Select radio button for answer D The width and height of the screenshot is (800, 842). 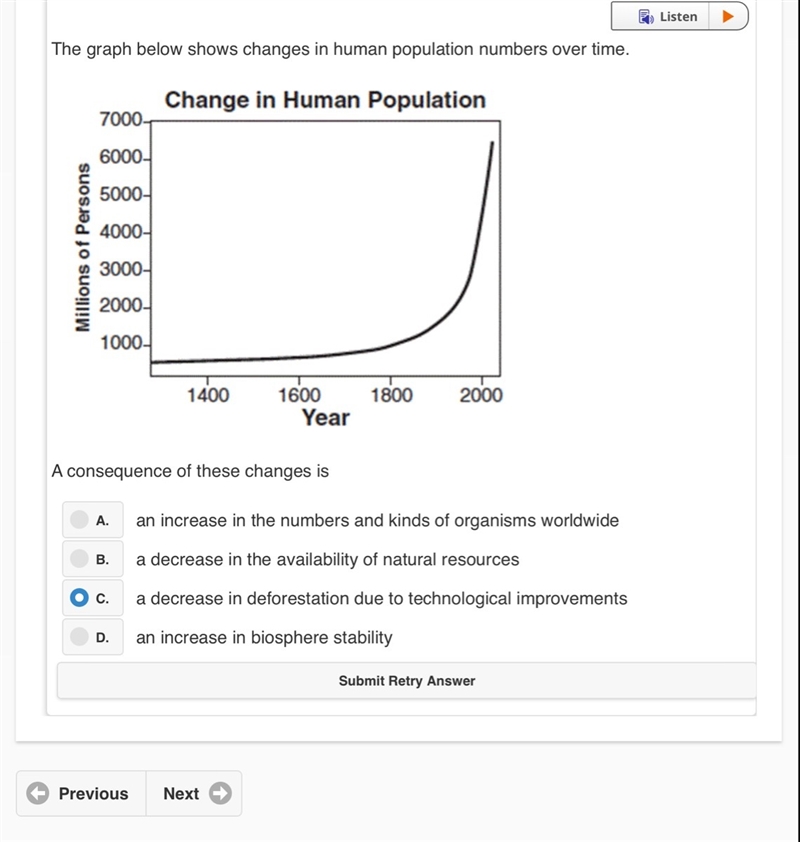click(x=79, y=637)
